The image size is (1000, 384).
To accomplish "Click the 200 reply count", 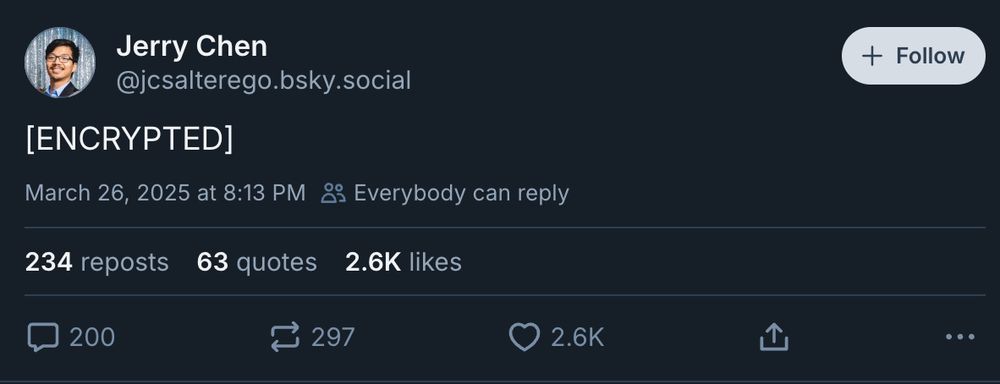I will 92,337.
